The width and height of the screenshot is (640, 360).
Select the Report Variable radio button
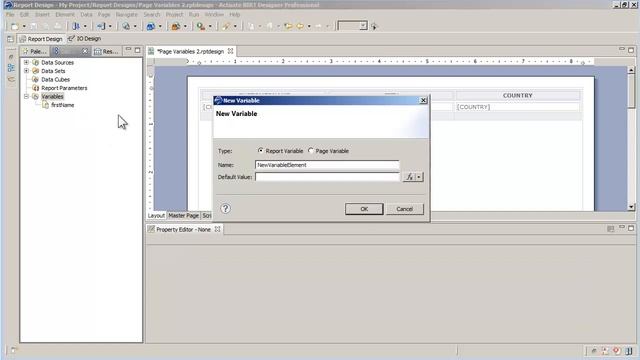coord(260,151)
